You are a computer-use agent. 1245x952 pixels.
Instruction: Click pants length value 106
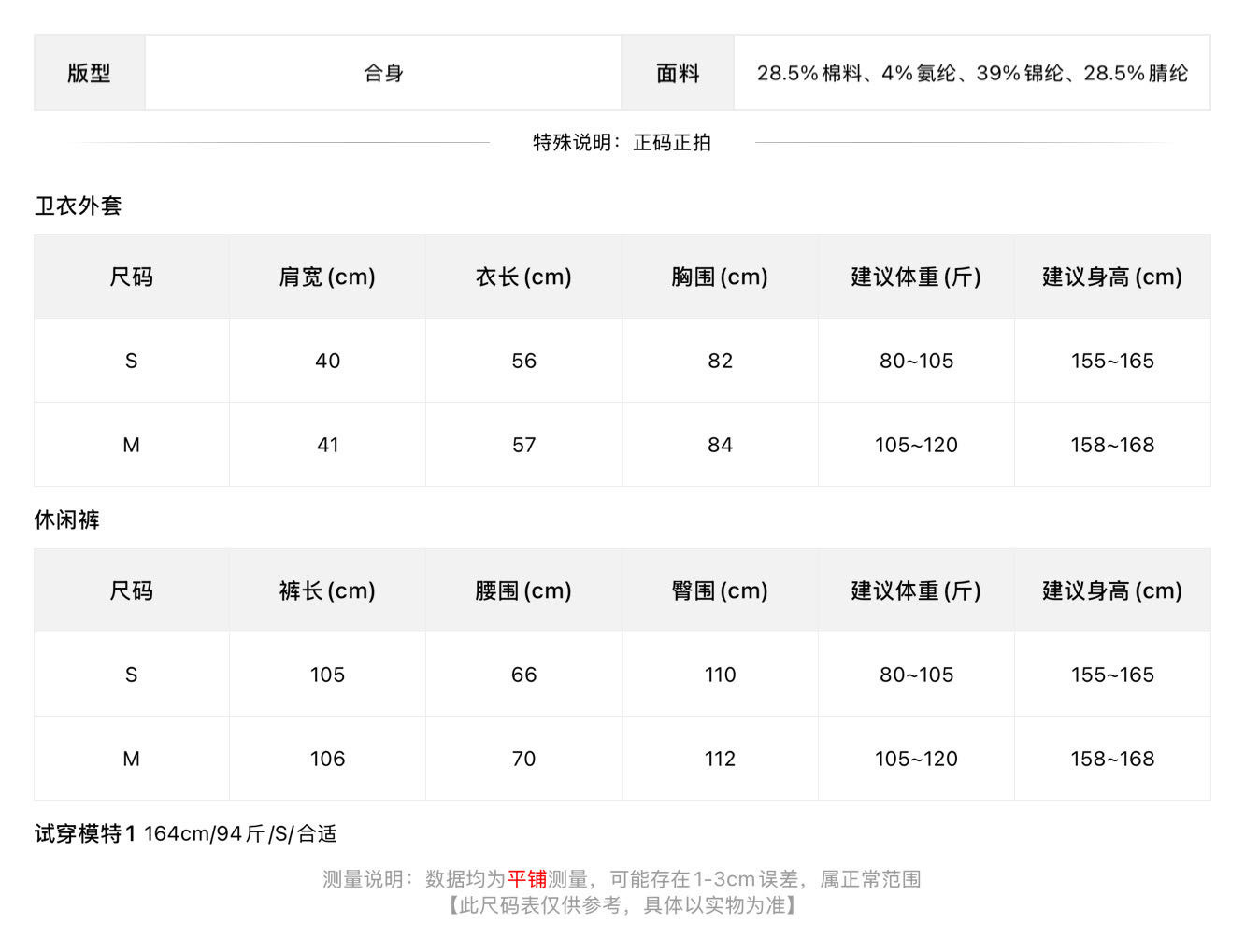327,759
